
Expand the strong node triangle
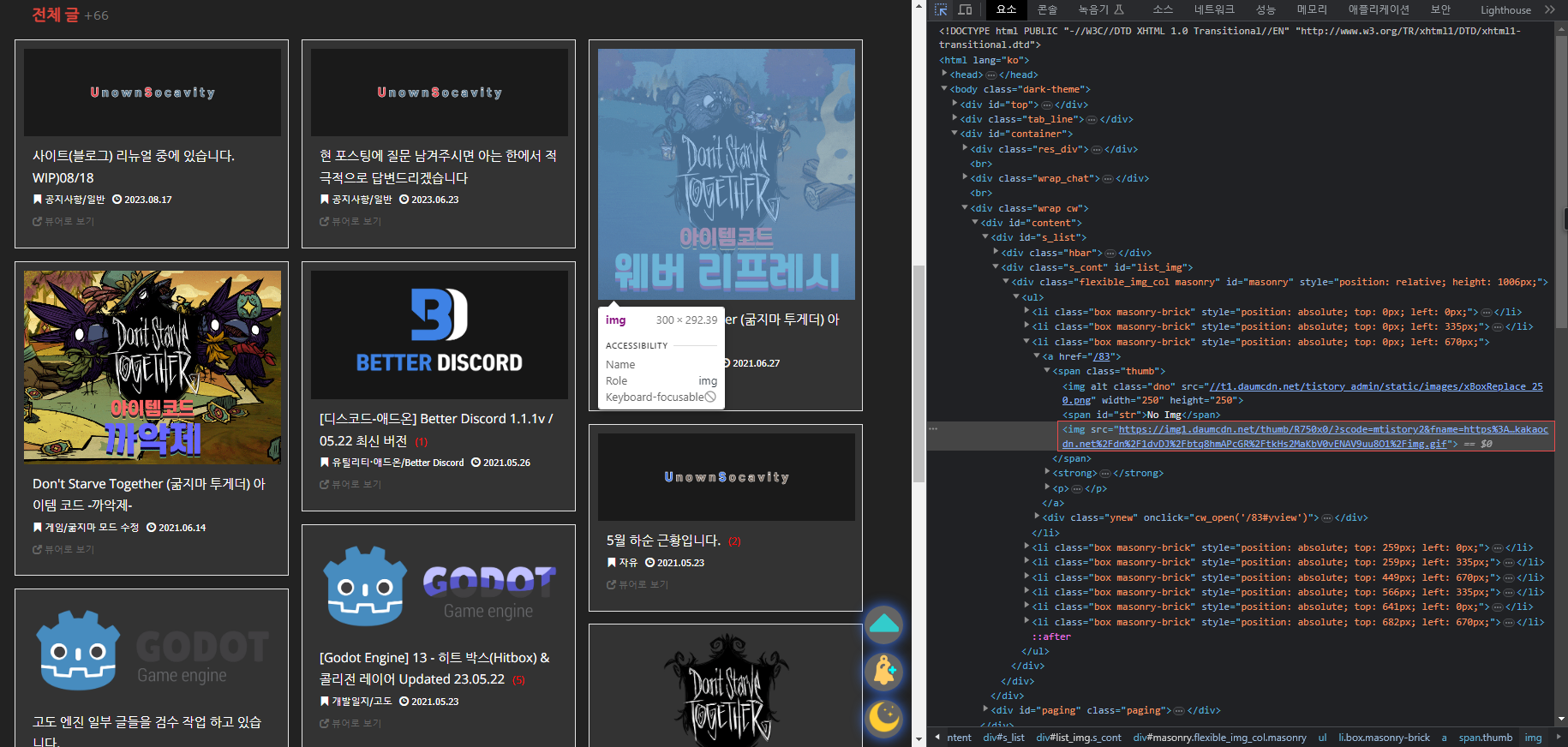[1047, 472]
